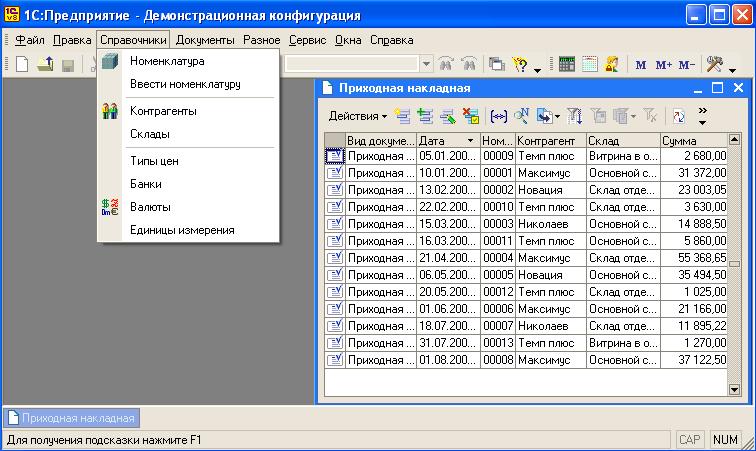Click the Save diskette icon in main toolbar
Image resolution: width=756 pixels, height=451 pixels.
[x=68, y=65]
